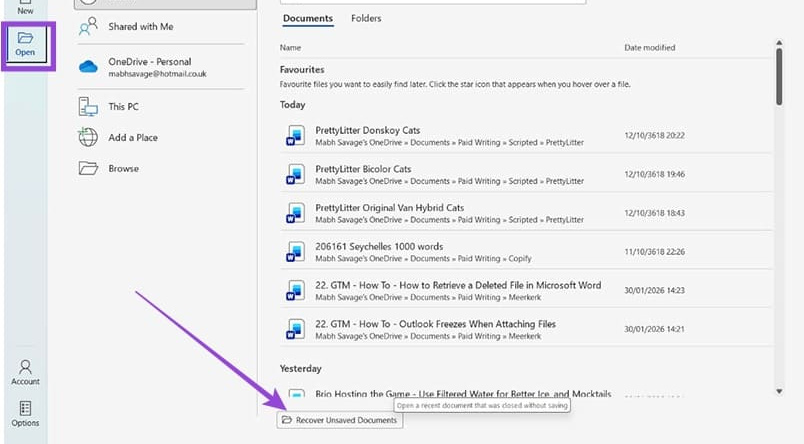
Task: Click the scrollbar down arrow in file list
Action: (779, 391)
